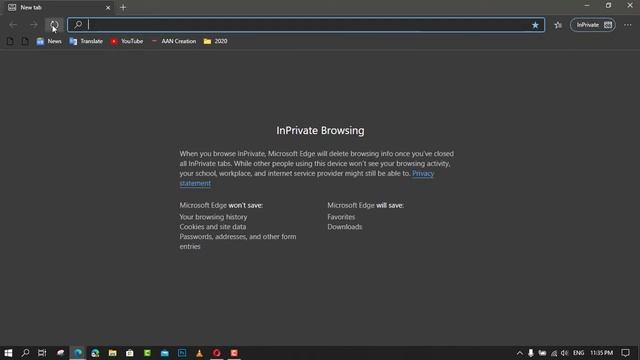Click the 'Favorites' list entry text
This screenshot has width=640, height=360.
(x=341, y=217)
